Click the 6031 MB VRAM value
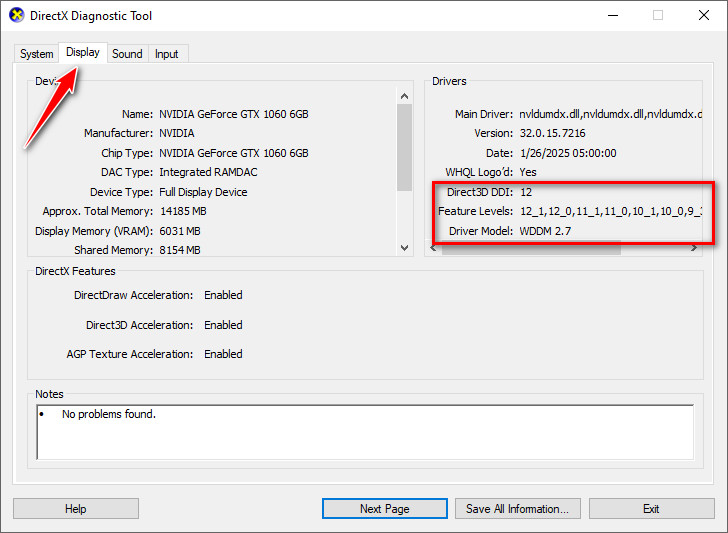Image resolution: width=728 pixels, height=533 pixels. tap(180, 231)
